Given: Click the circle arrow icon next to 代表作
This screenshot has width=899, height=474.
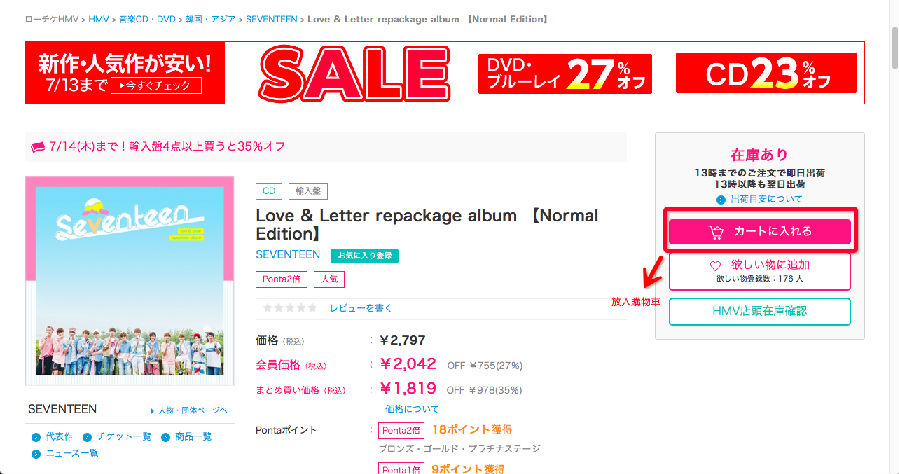Looking at the screenshot, I should [x=36, y=437].
